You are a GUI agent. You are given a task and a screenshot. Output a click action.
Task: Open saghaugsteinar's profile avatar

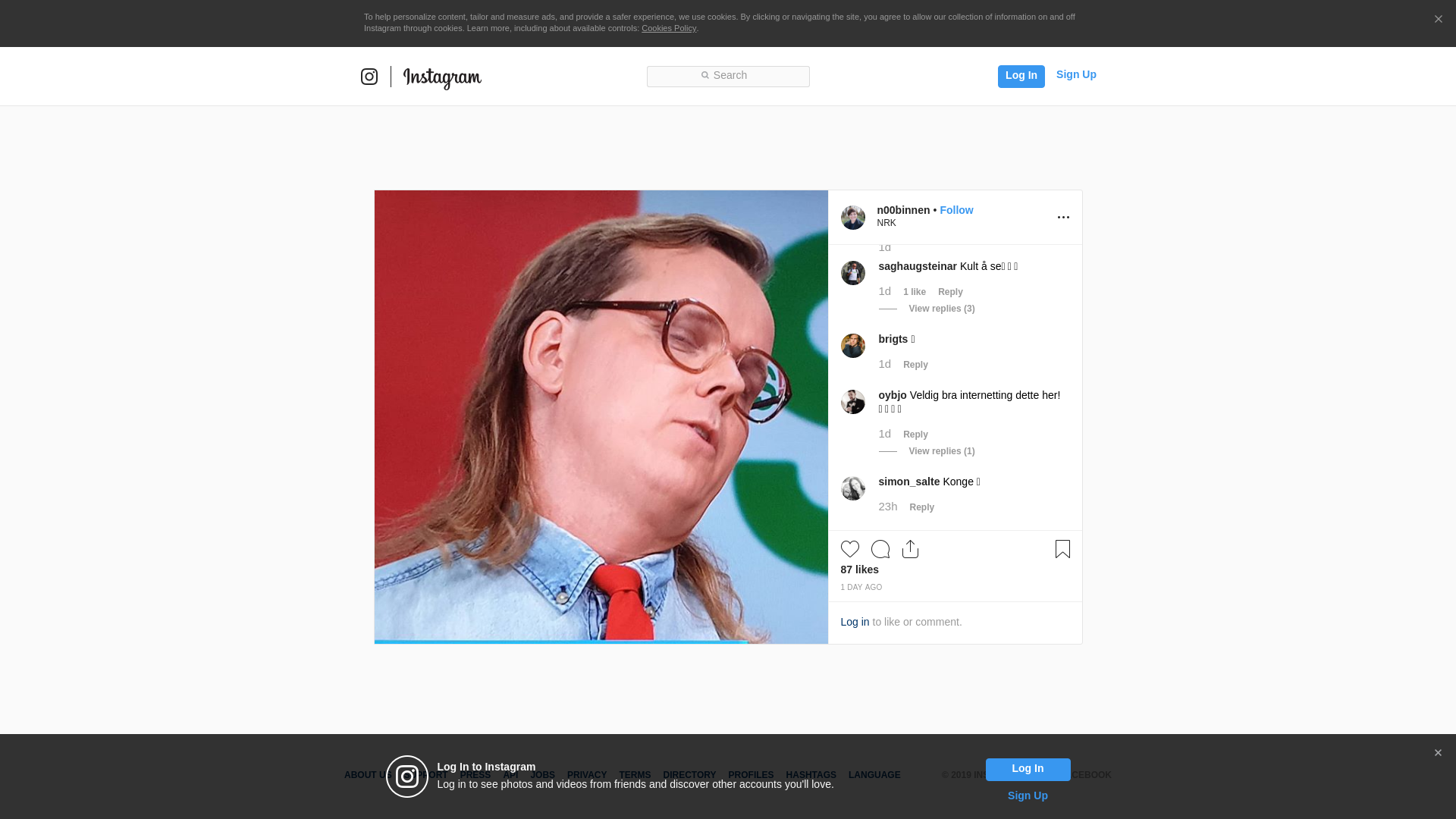point(852,273)
